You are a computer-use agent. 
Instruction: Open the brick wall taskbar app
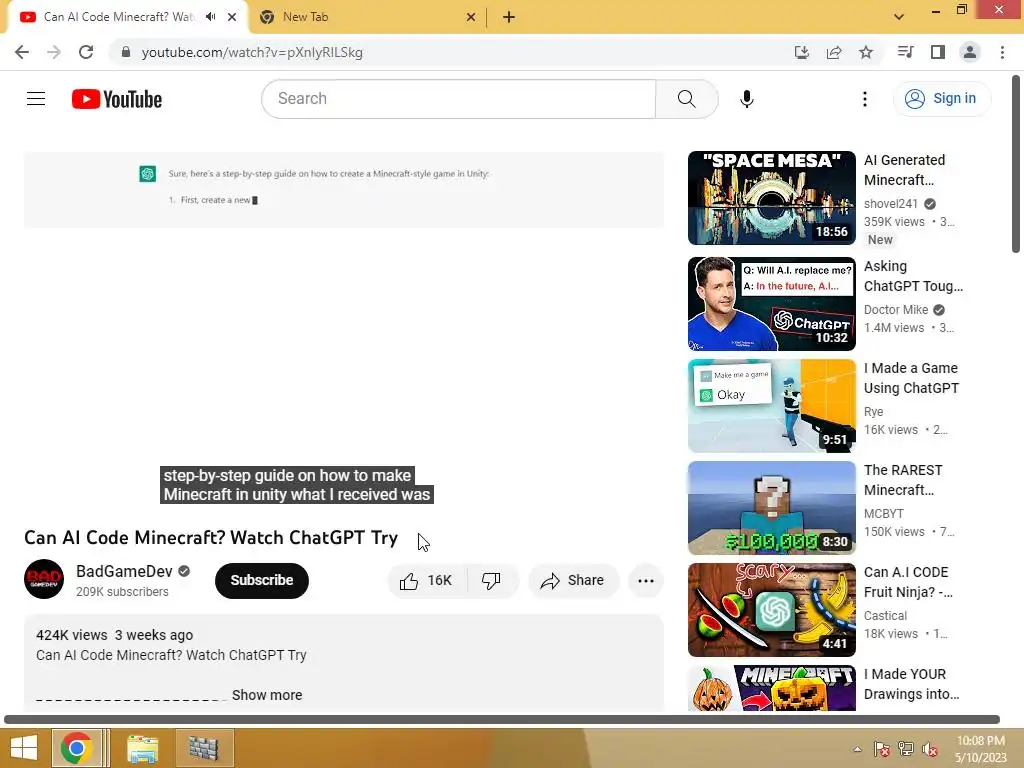click(x=204, y=748)
